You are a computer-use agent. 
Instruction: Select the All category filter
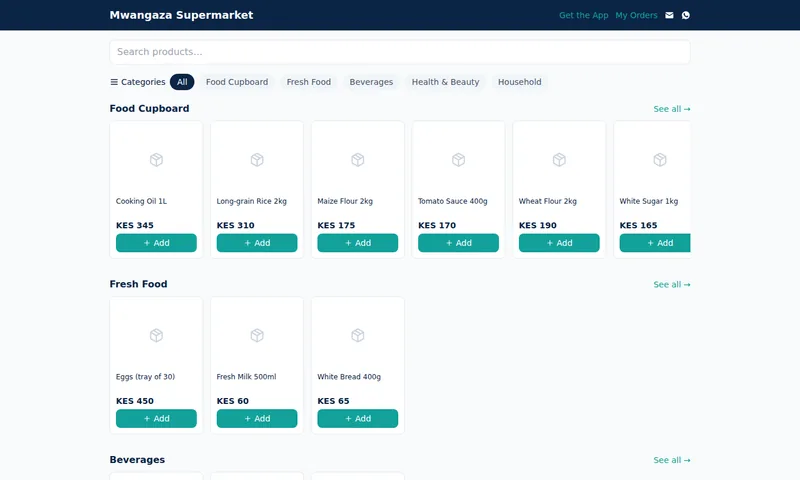pos(182,82)
